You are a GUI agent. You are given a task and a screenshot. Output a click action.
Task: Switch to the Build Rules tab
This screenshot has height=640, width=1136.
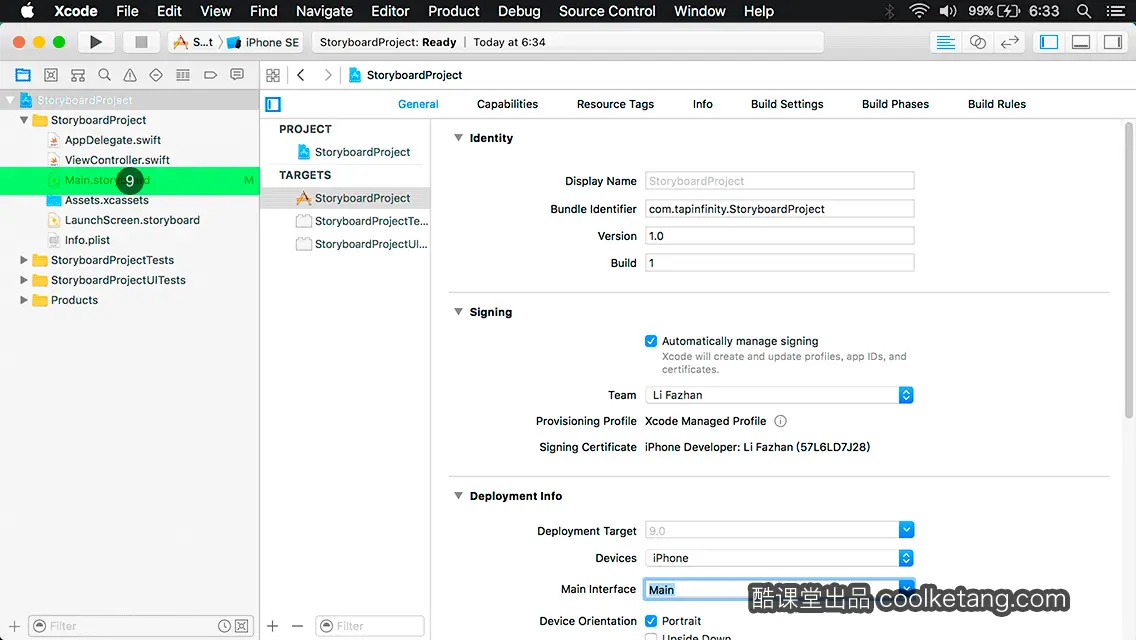996,104
